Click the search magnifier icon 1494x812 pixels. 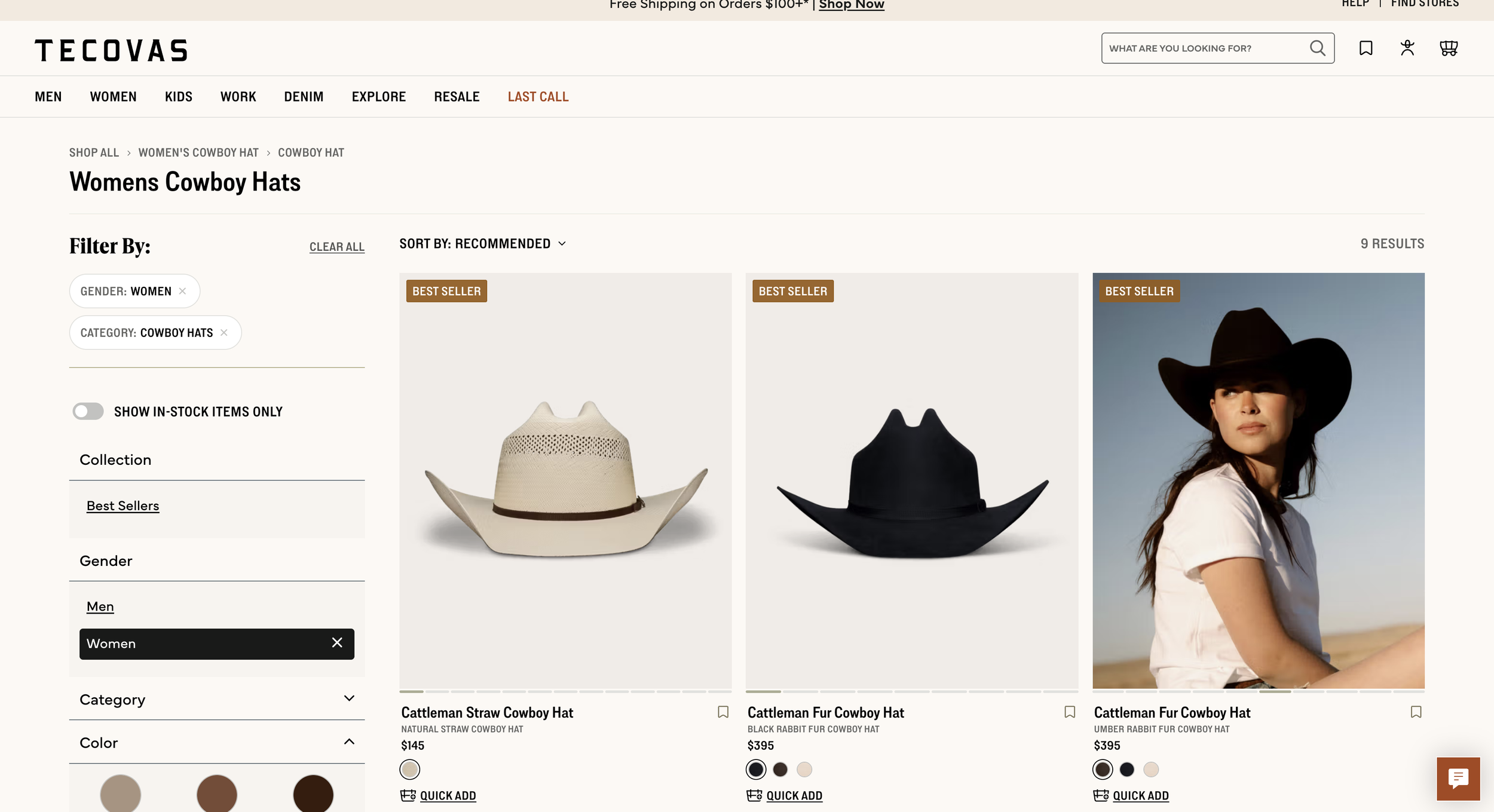[x=1317, y=48]
